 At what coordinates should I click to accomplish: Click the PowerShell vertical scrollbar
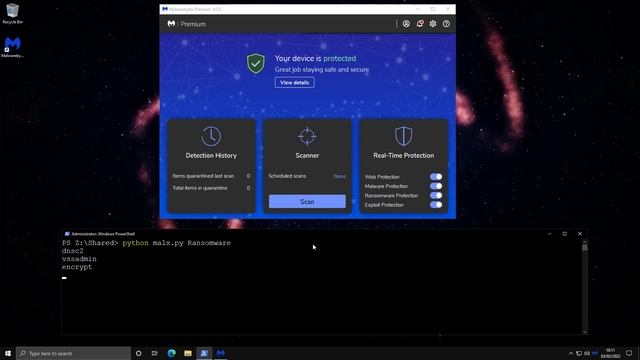click(585, 287)
